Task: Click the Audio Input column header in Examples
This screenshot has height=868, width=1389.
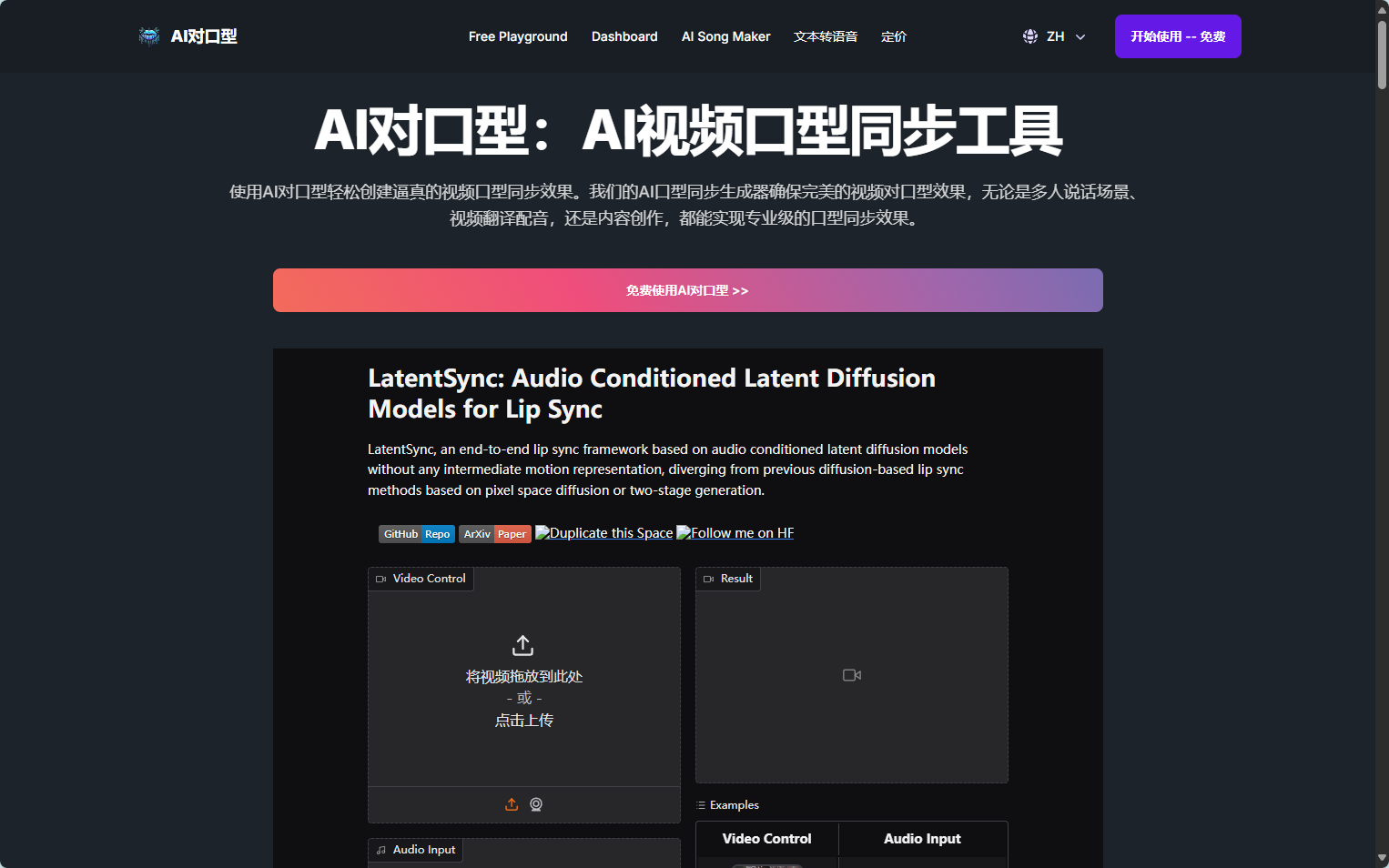Action: (x=923, y=839)
